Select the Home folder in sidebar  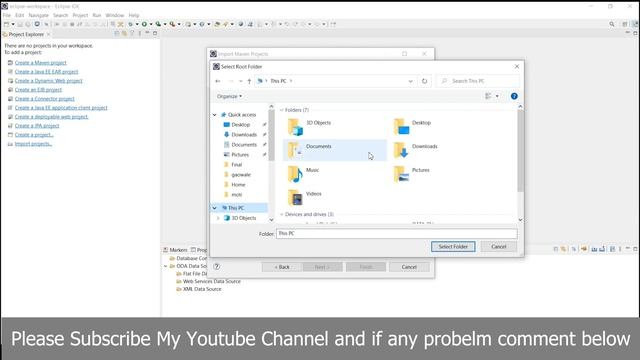click(238, 185)
